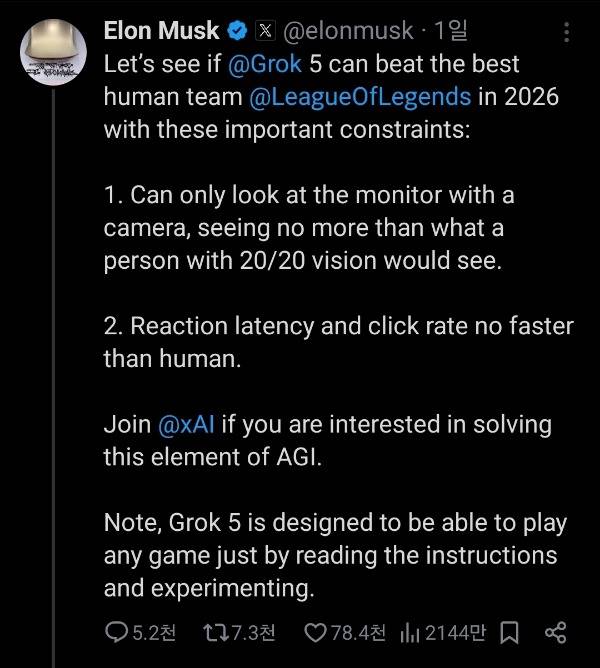Click the share icon
The height and width of the screenshot is (668, 600).
tap(556, 632)
